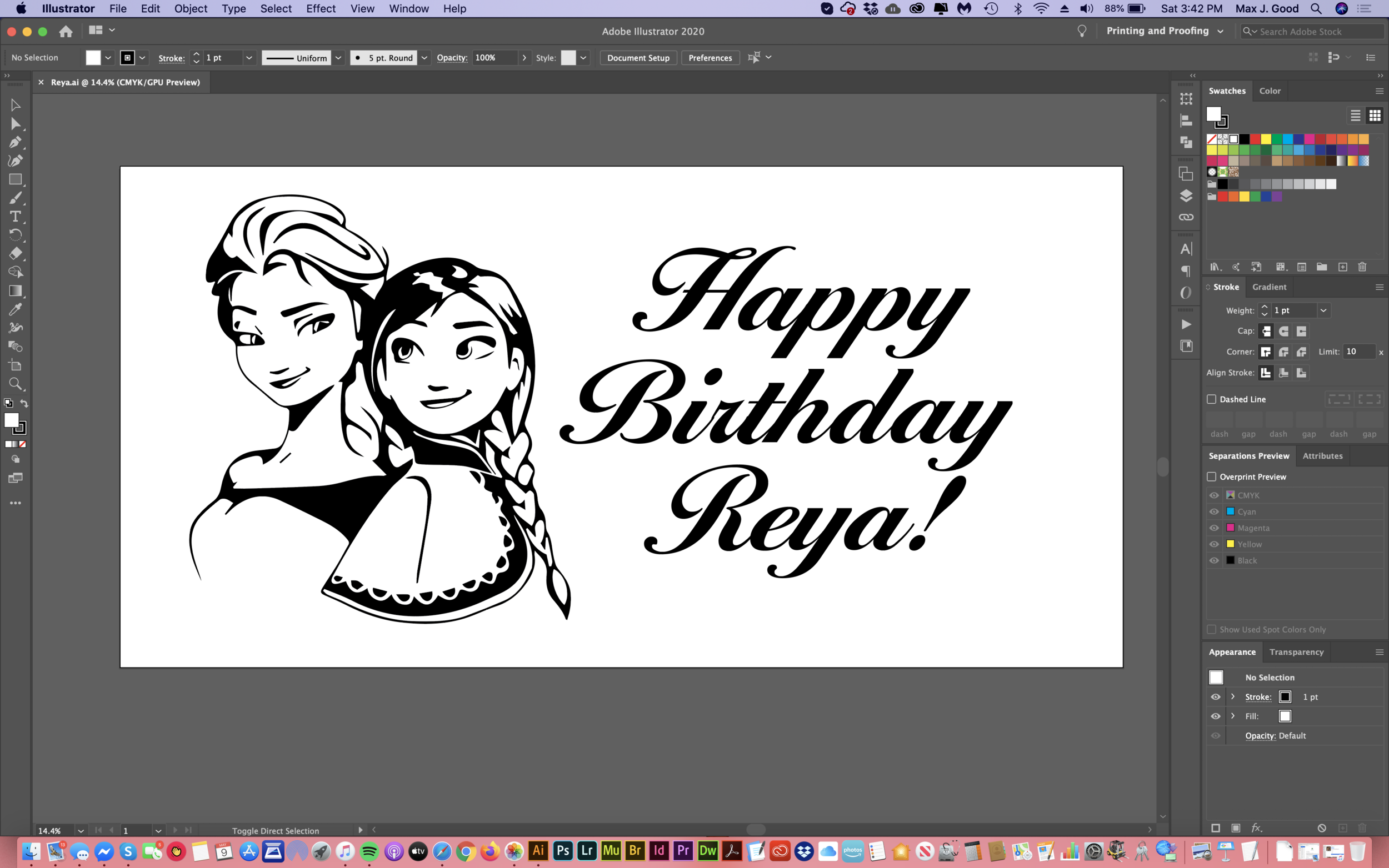The height and width of the screenshot is (868, 1389).
Task: Click the Stroke label in control bar
Action: click(x=171, y=58)
